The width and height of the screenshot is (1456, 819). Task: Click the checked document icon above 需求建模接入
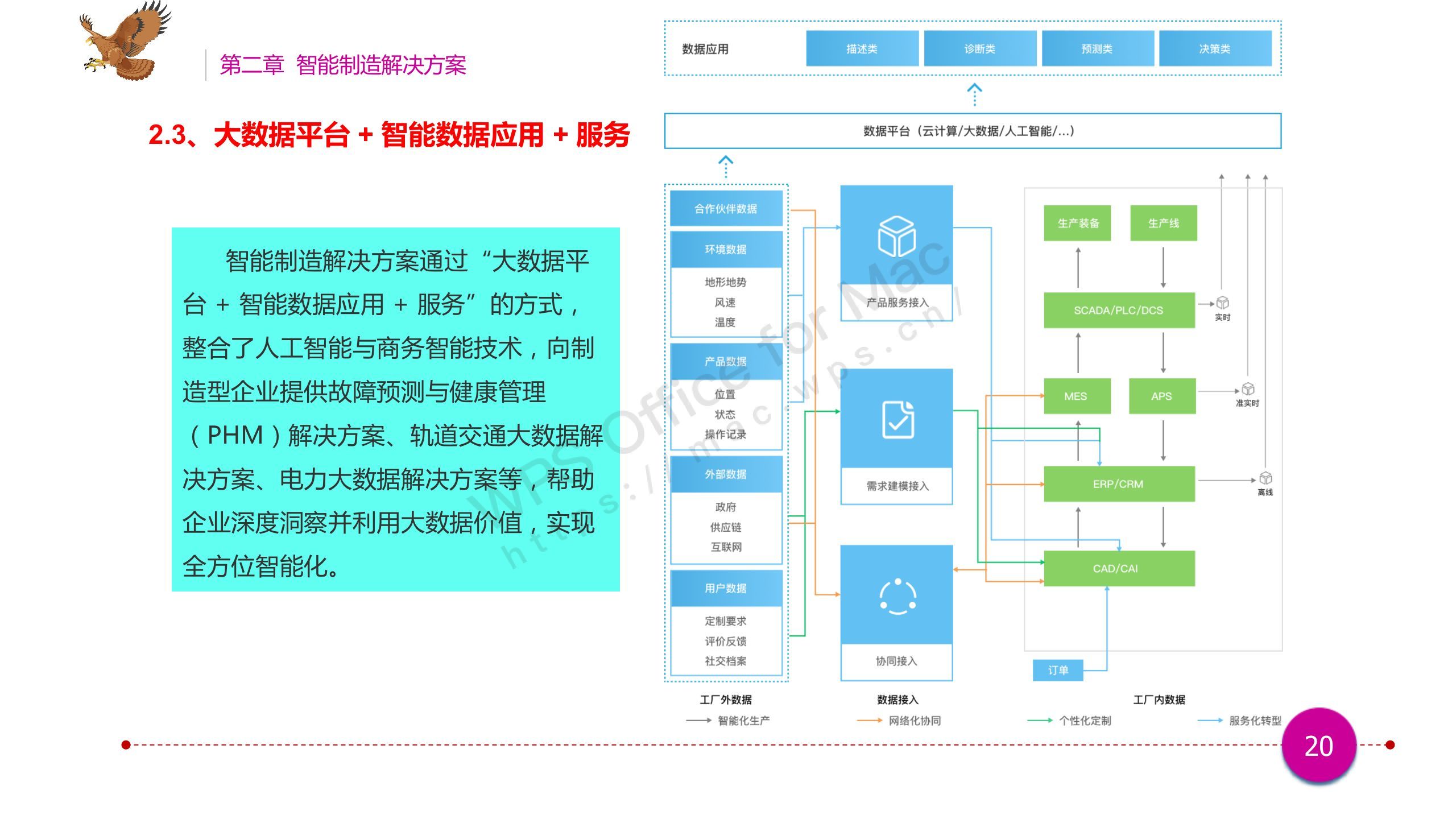[x=898, y=420]
